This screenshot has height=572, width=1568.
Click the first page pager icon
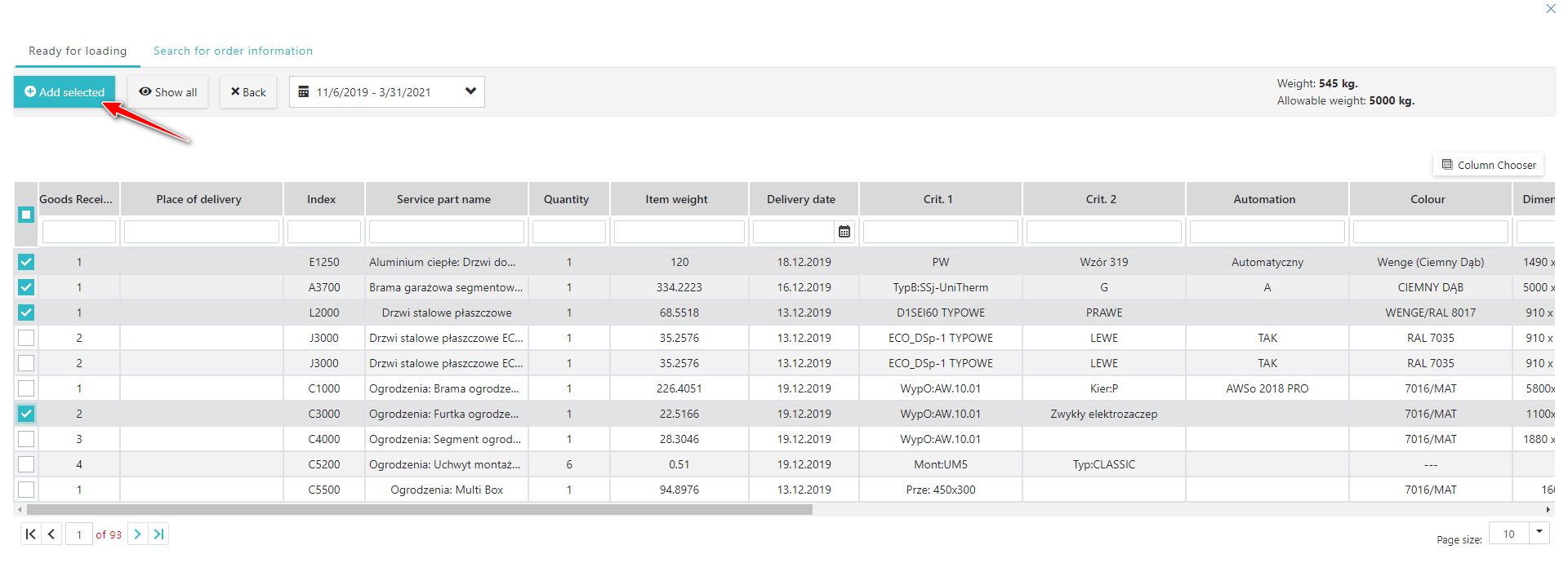[x=30, y=534]
